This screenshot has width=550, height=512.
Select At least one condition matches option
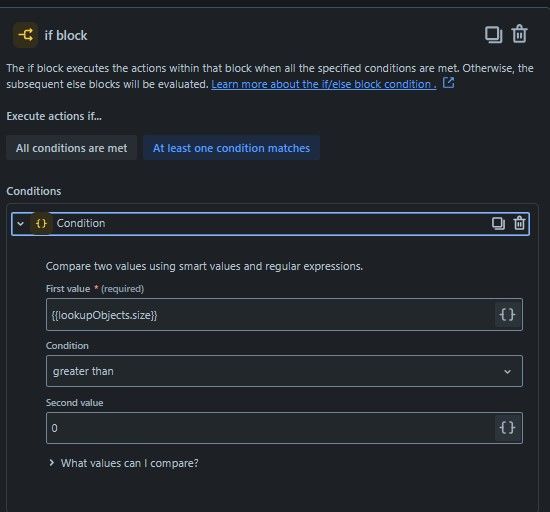(232, 148)
